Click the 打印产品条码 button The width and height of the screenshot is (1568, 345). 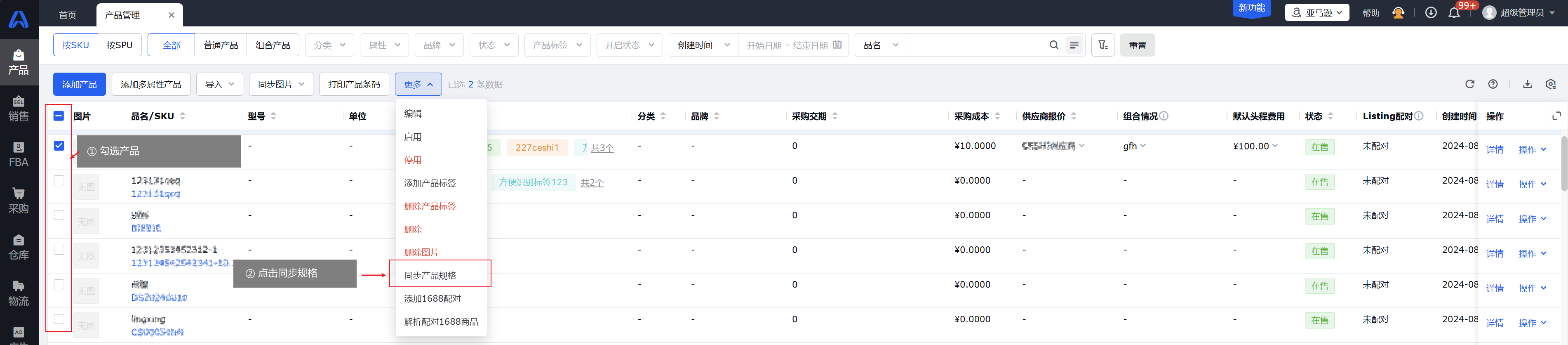[x=354, y=84]
